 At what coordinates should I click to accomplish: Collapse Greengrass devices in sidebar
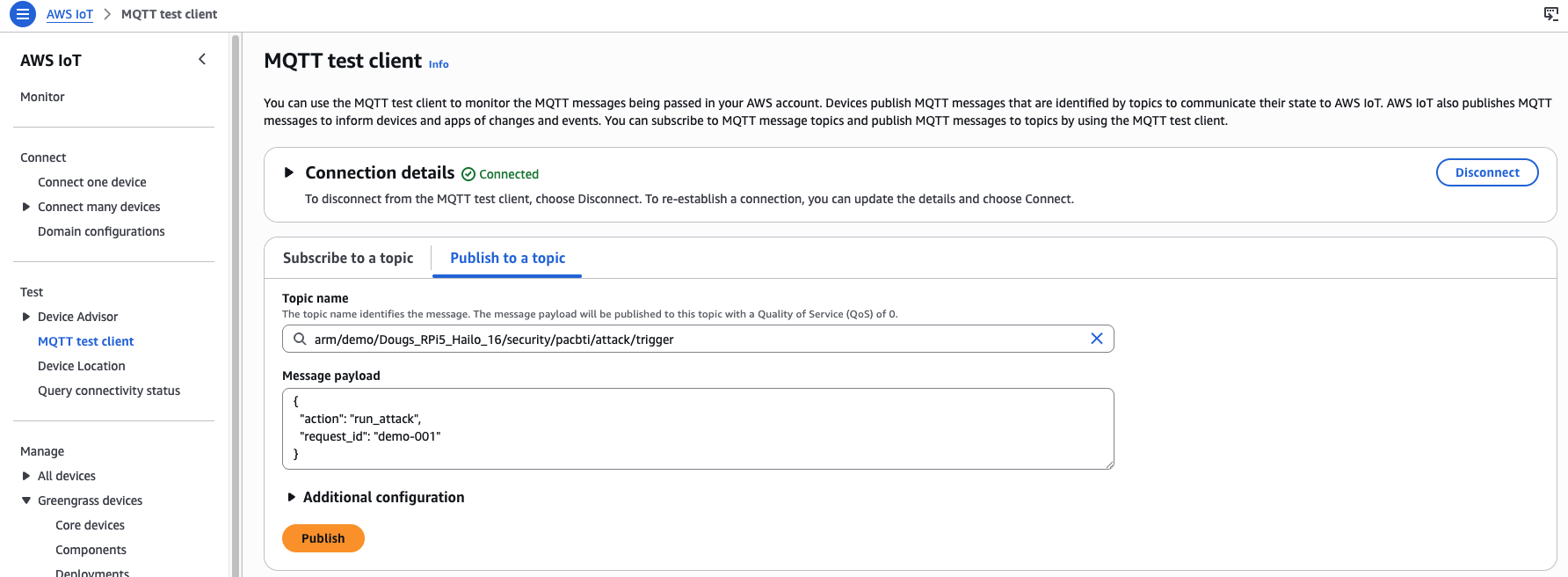pos(26,500)
